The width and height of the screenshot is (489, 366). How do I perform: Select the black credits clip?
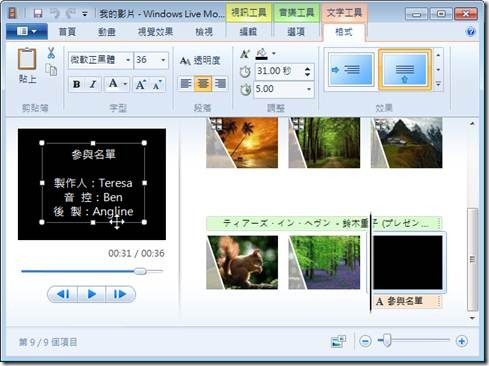tap(408, 262)
